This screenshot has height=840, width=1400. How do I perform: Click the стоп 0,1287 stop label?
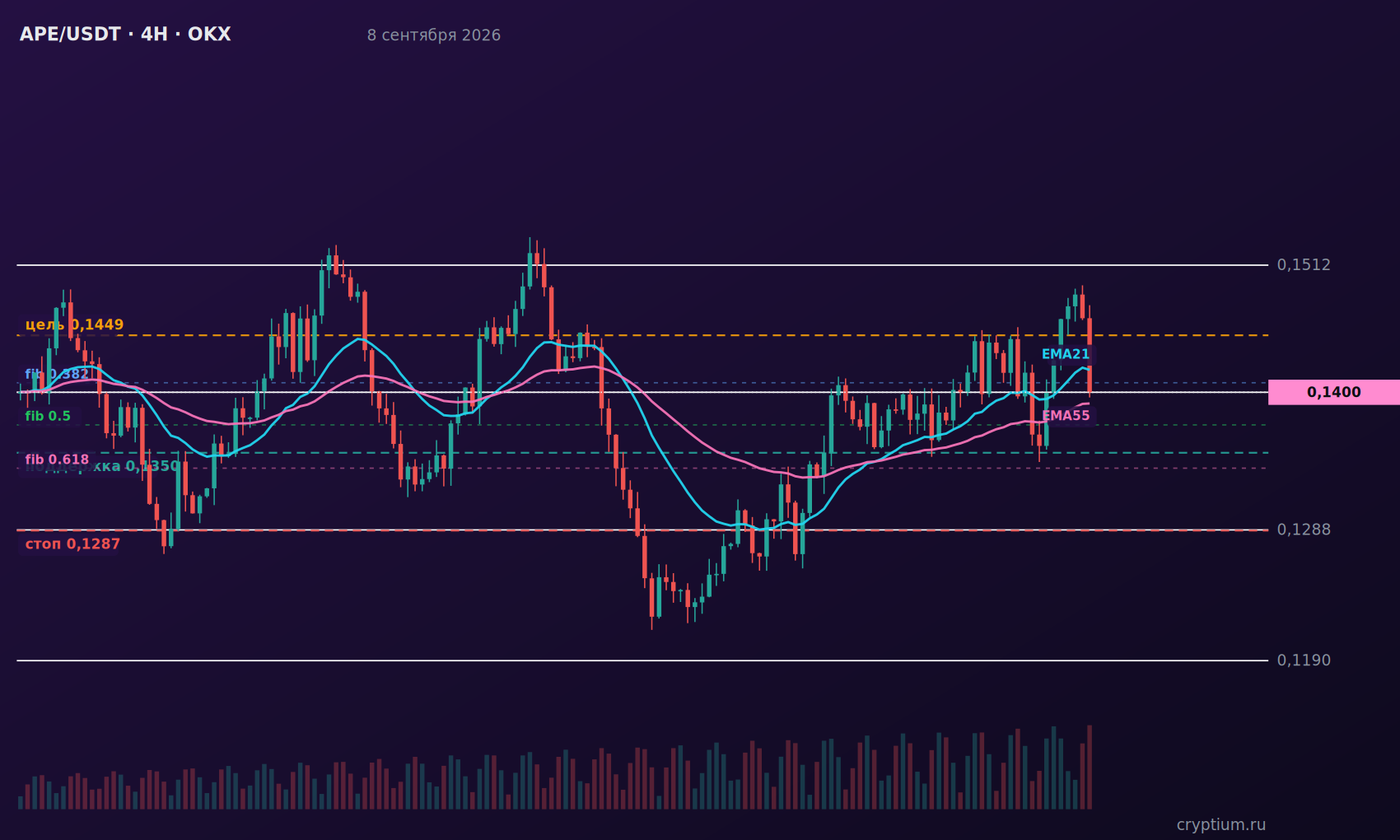coord(72,544)
